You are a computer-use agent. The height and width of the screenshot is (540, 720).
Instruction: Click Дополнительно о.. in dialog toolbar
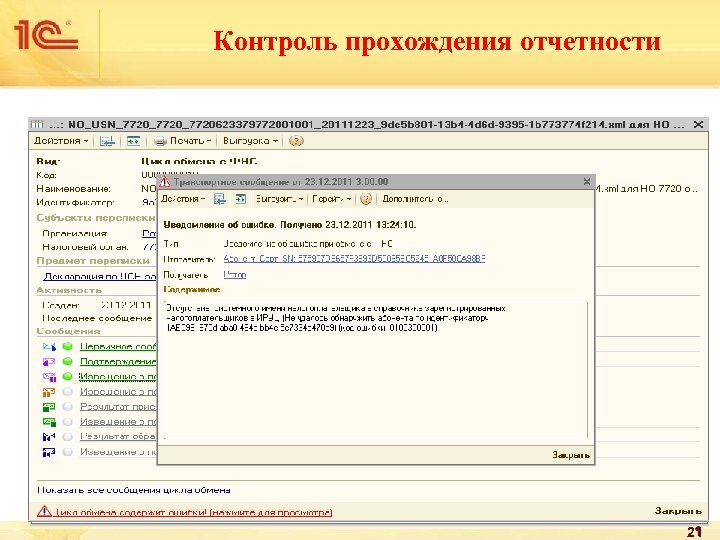point(415,199)
